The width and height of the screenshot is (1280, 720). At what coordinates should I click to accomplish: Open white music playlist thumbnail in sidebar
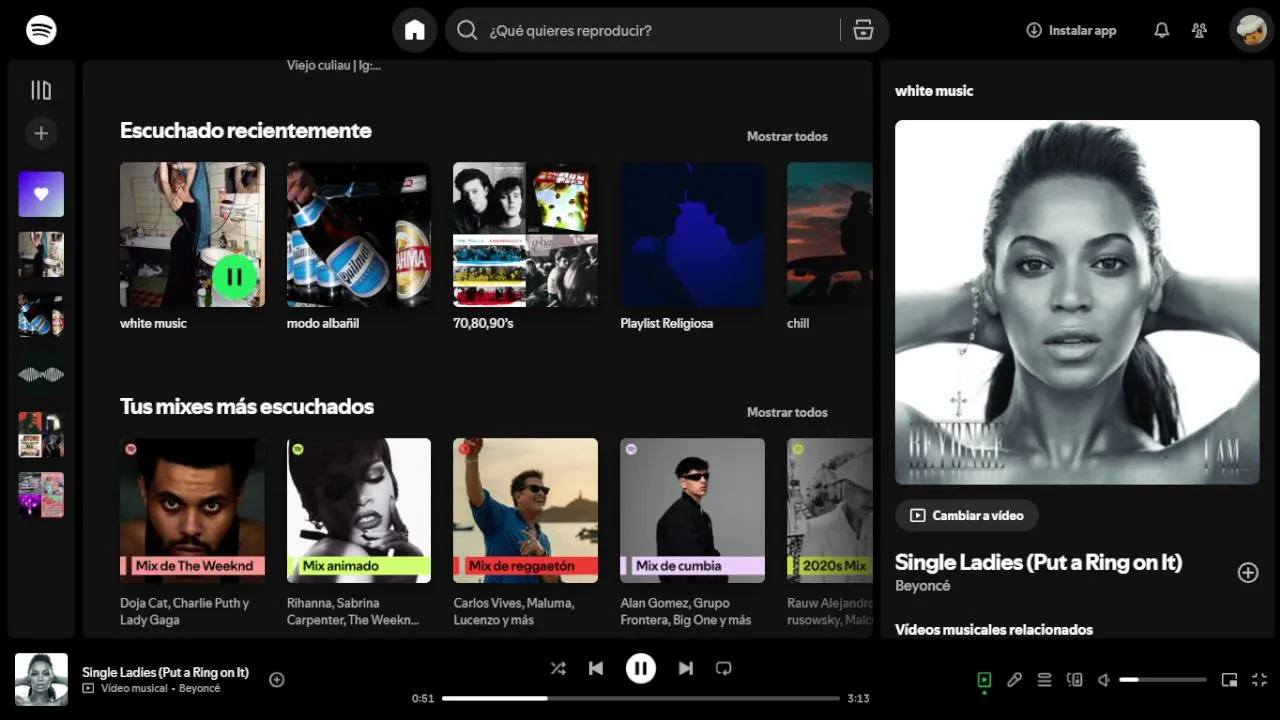tap(41, 254)
